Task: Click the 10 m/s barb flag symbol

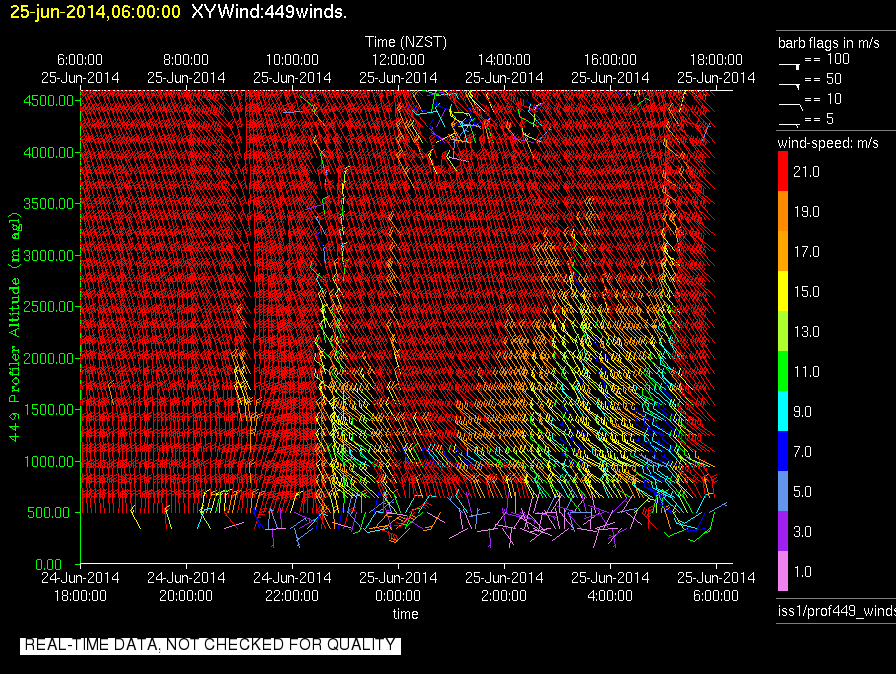Action: [x=791, y=106]
